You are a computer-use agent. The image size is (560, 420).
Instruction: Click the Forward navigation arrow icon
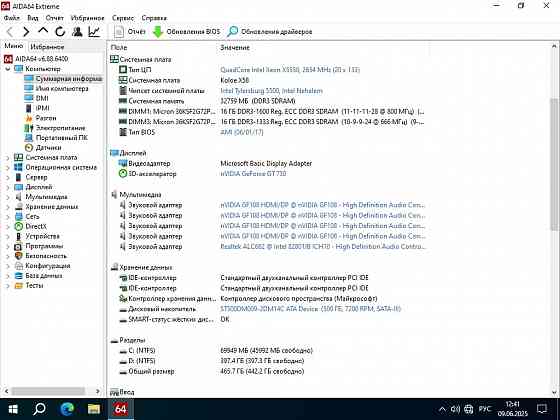(x=26, y=32)
